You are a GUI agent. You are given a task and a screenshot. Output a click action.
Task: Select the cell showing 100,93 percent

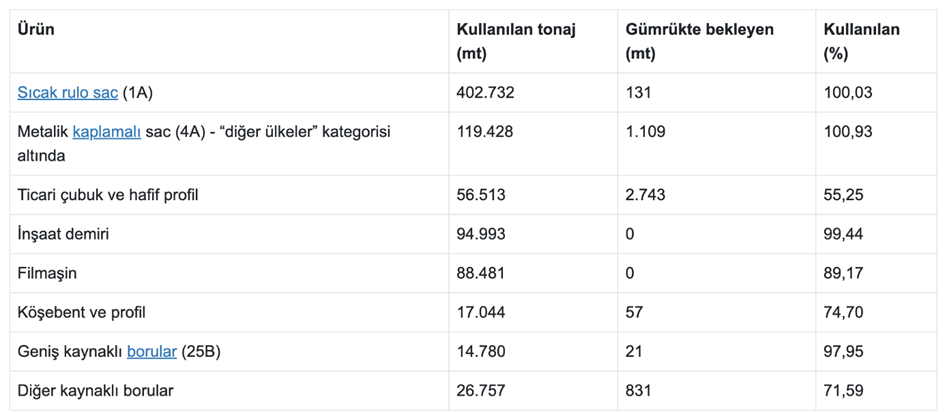[x=847, y=131]
